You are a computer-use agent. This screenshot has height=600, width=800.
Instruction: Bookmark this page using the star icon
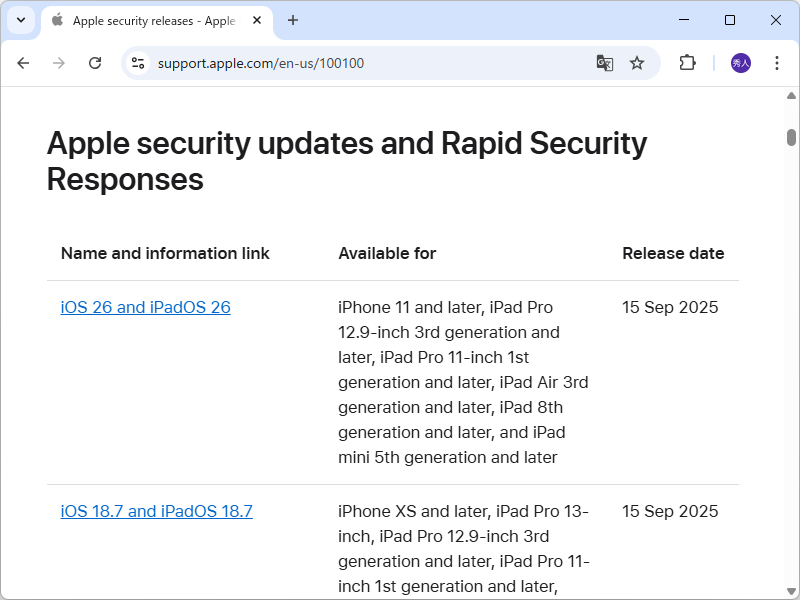tap(637, 62)
